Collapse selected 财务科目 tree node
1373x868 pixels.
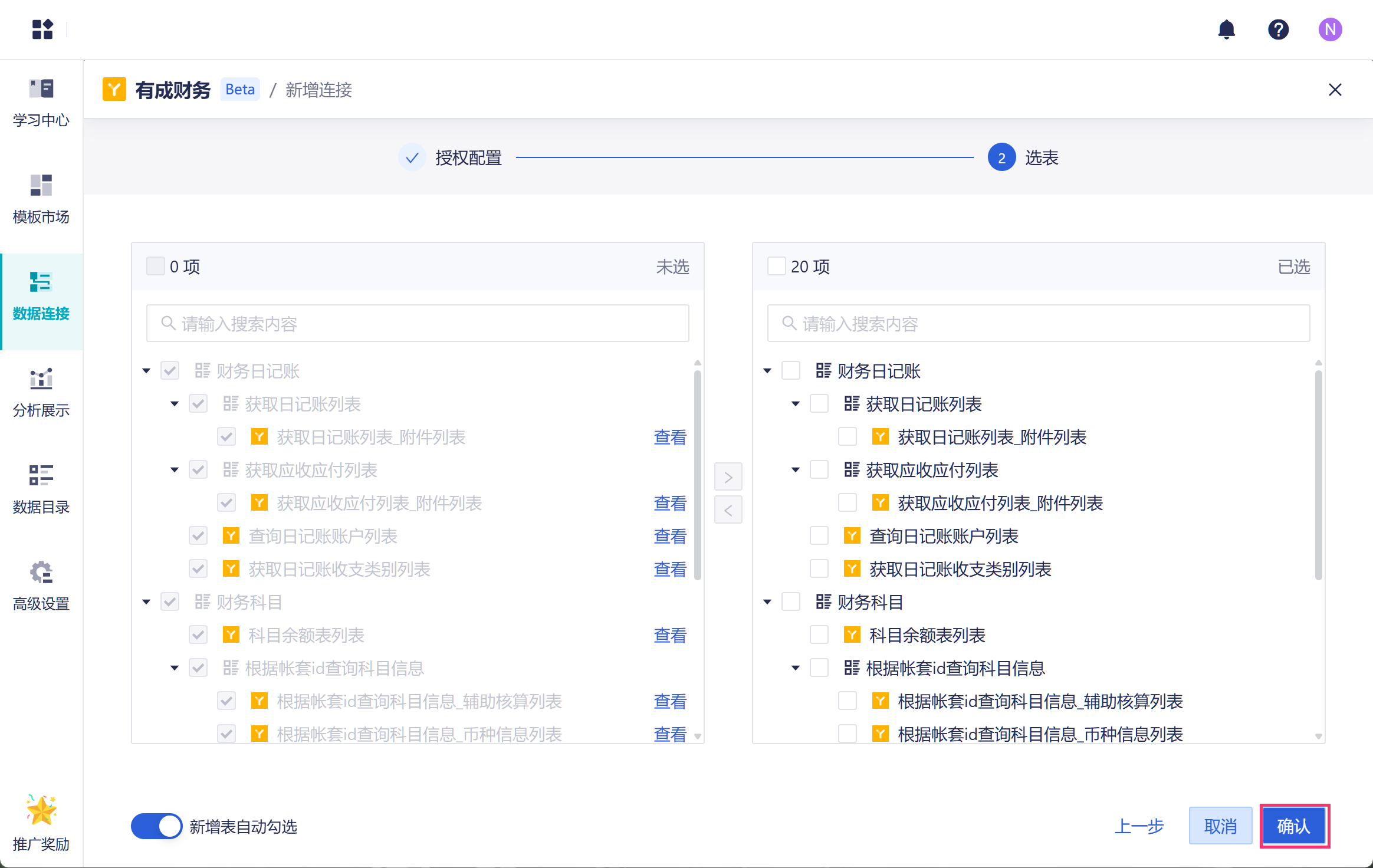tap(767, 602)
